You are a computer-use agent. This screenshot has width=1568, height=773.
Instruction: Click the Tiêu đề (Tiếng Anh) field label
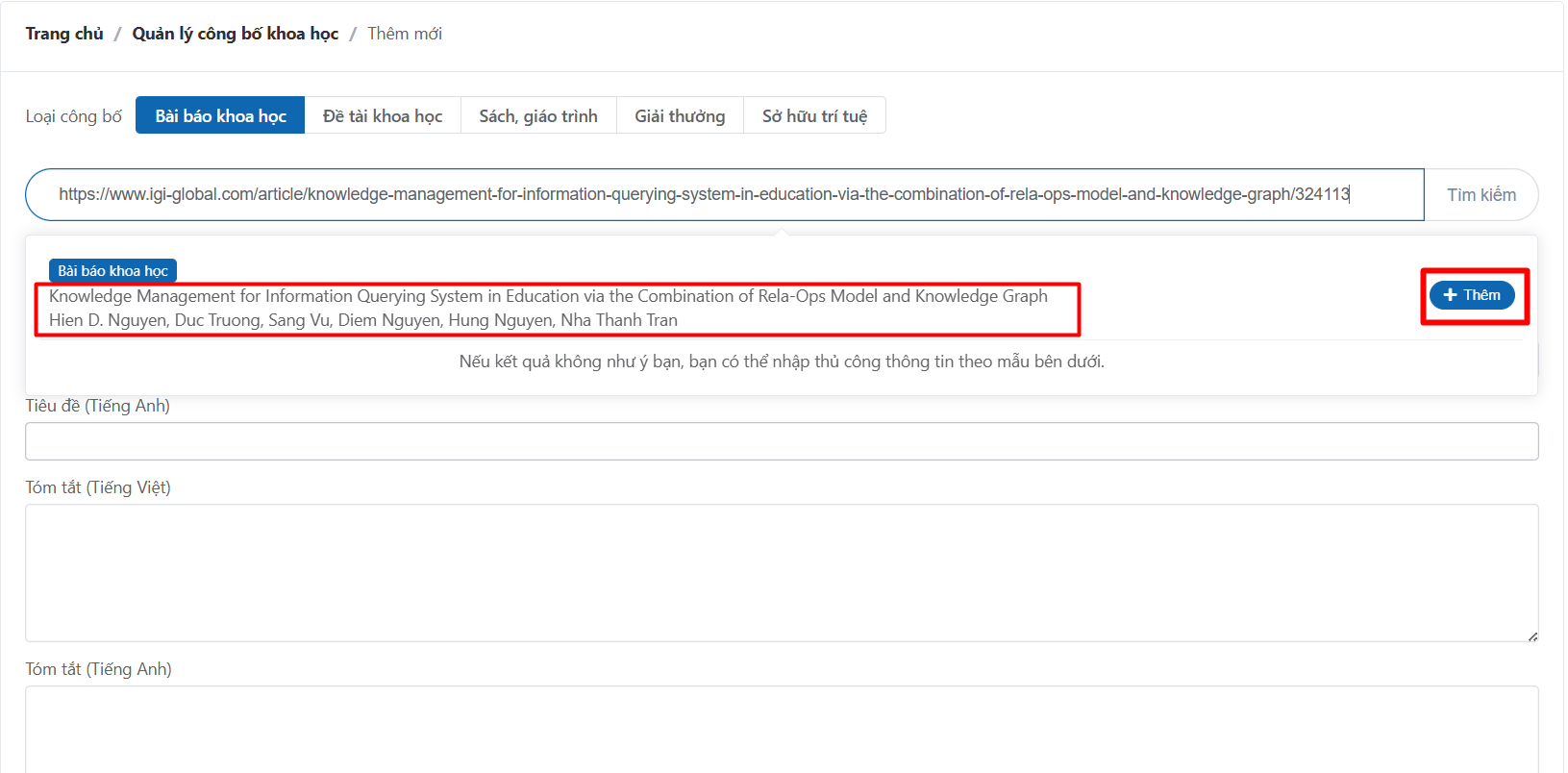98,406
